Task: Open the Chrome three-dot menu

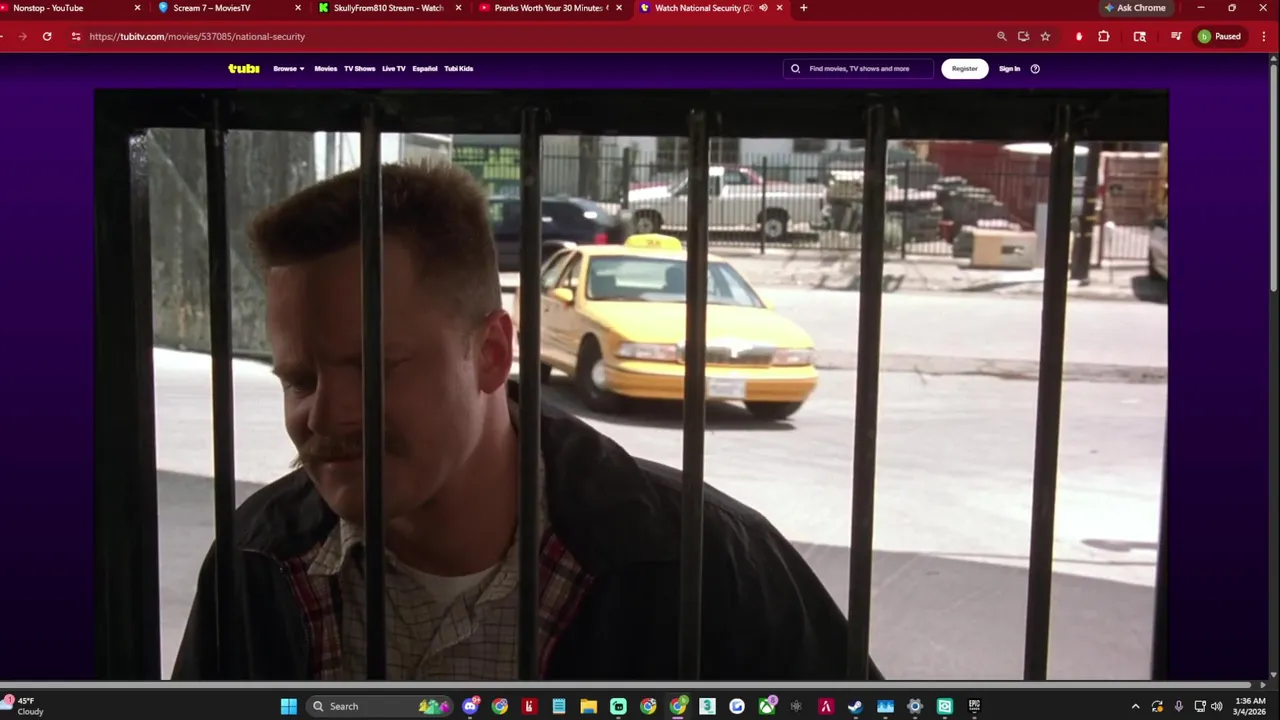Action: (x=1262, y=36)
